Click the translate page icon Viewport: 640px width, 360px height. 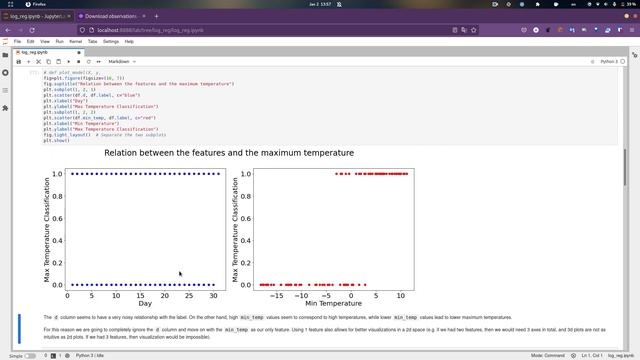pos(464,30)
